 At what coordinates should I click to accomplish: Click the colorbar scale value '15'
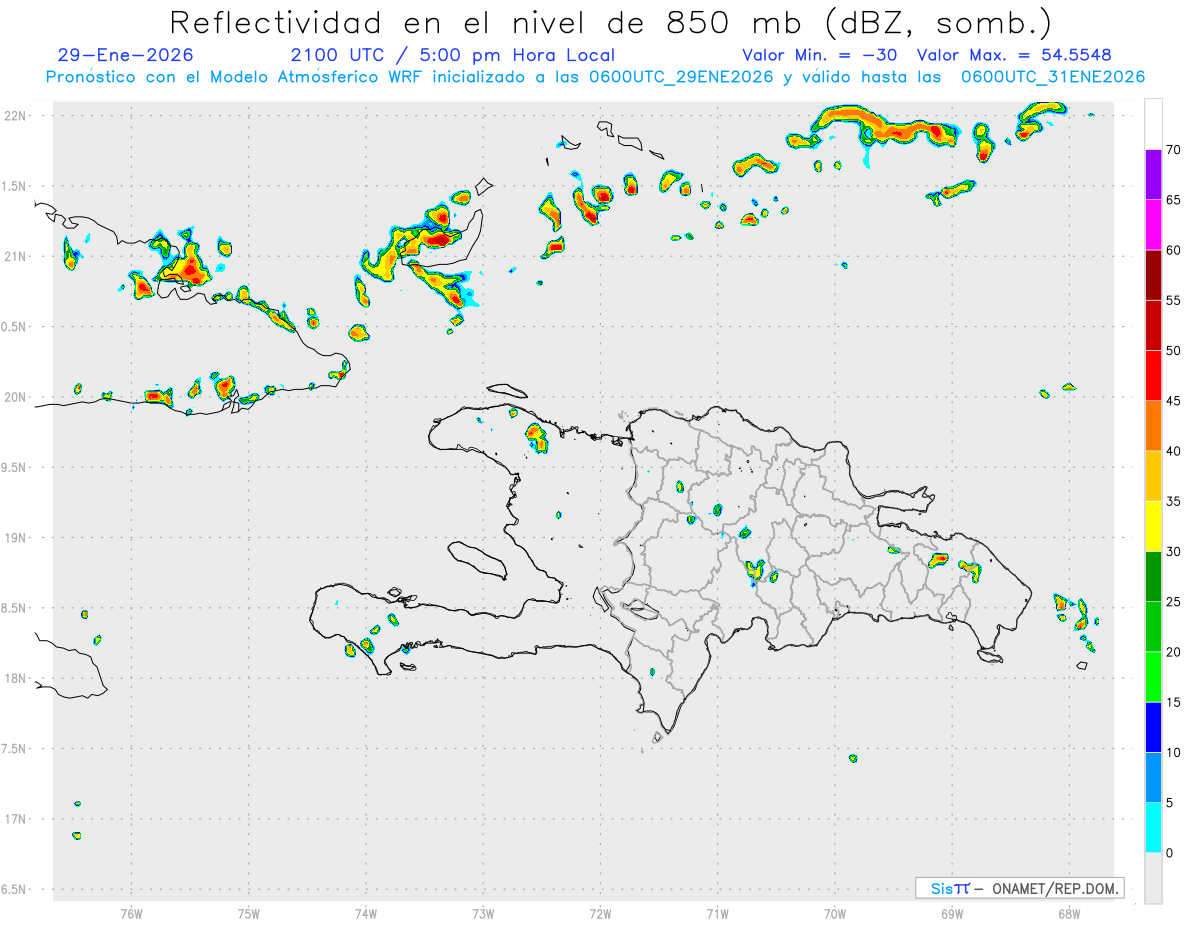1174,702
